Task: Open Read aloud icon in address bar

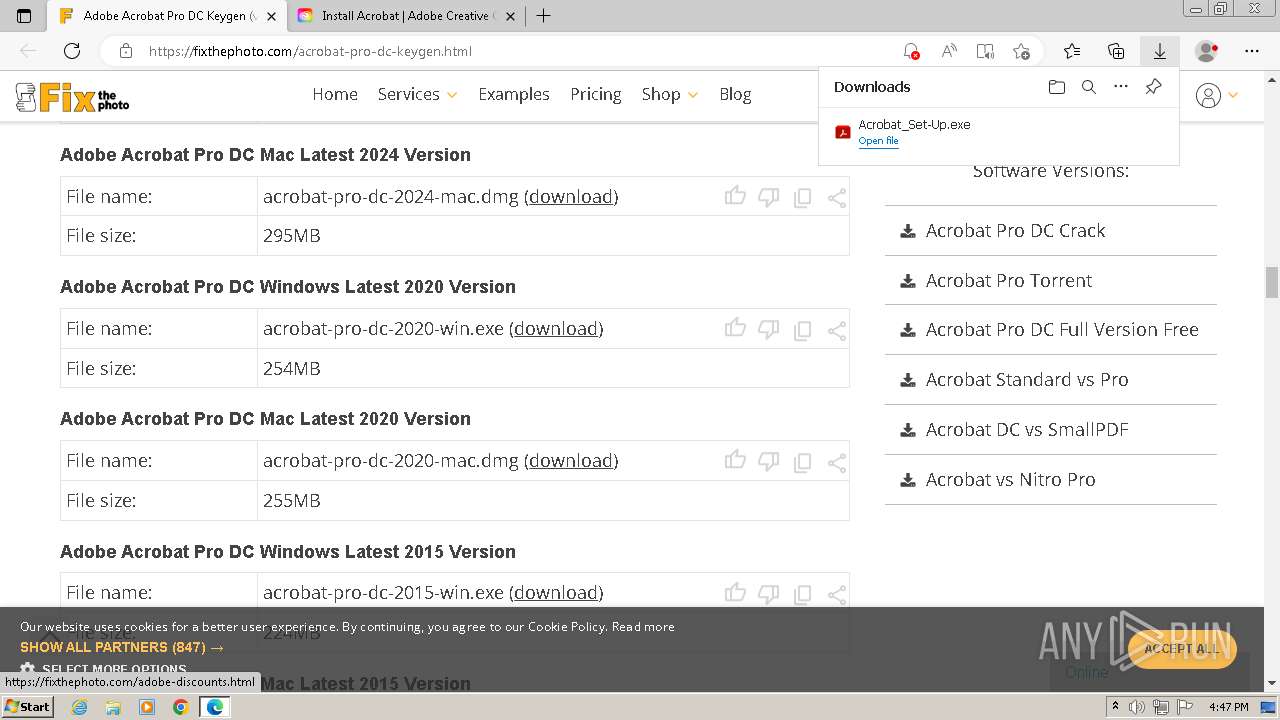Action: click(x=949, y=51)
